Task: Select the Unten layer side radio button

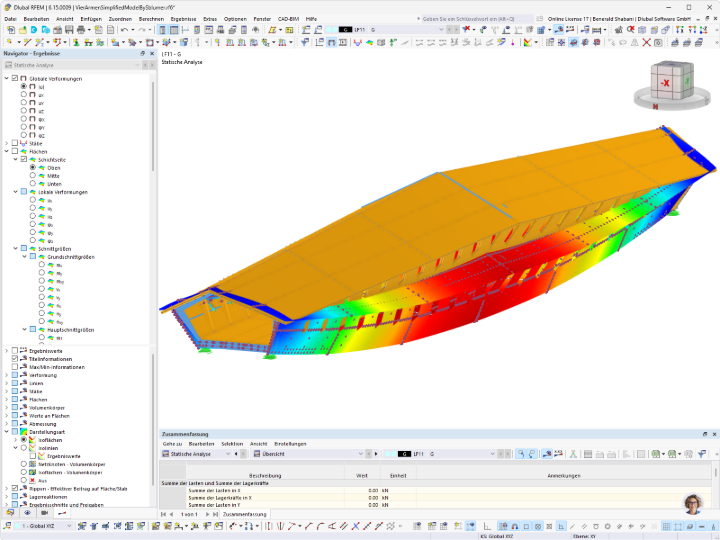Action: point(33,183)
